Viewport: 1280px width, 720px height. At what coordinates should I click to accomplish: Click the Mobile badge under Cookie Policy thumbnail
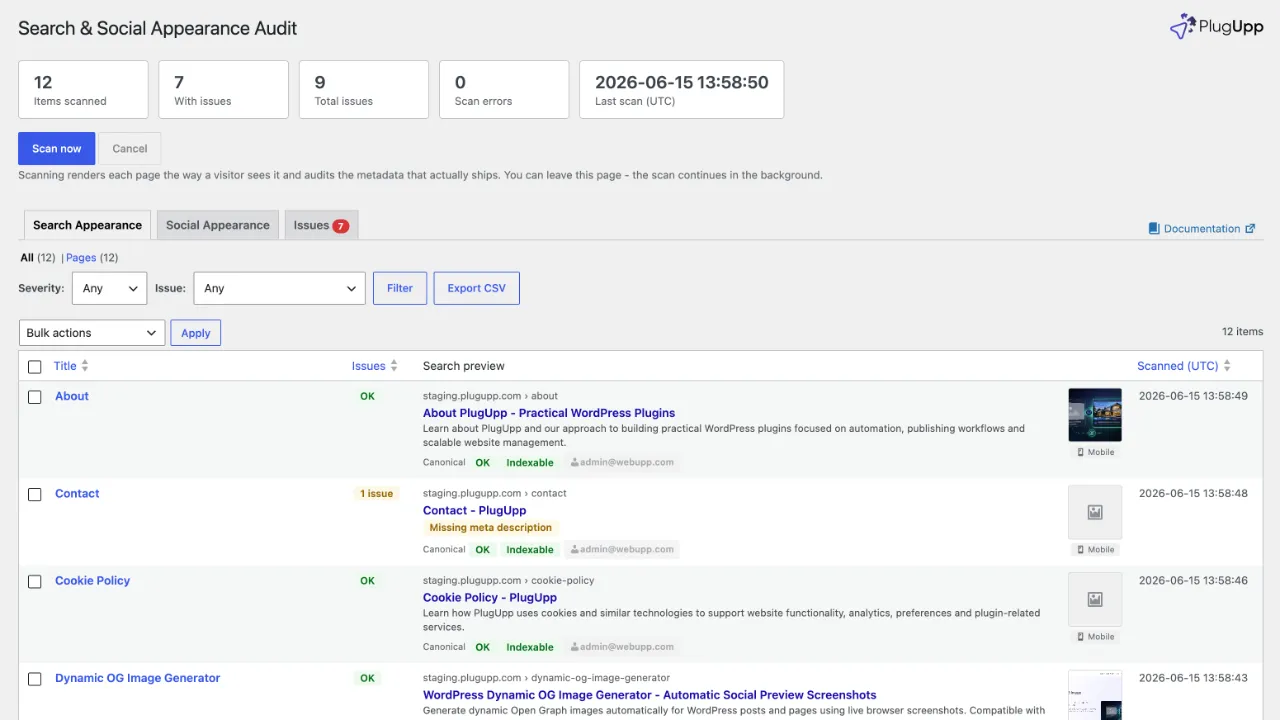click(x=1095, y=636)
